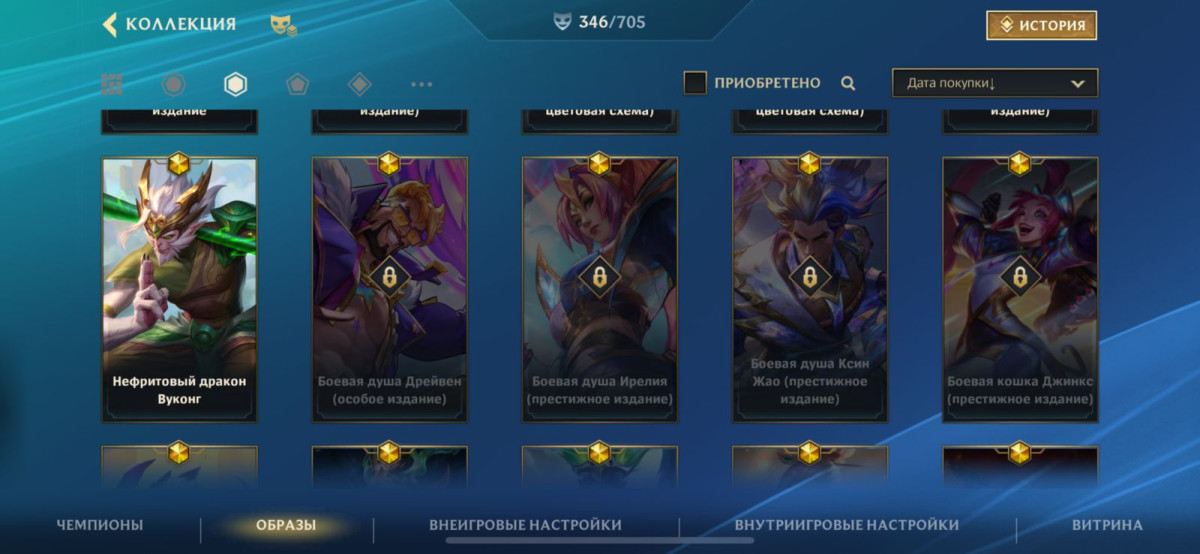Open locked Боевая кошка Джинкс skin card
The height and width of the screenshot is (554, 1200).
[1020, 289]
